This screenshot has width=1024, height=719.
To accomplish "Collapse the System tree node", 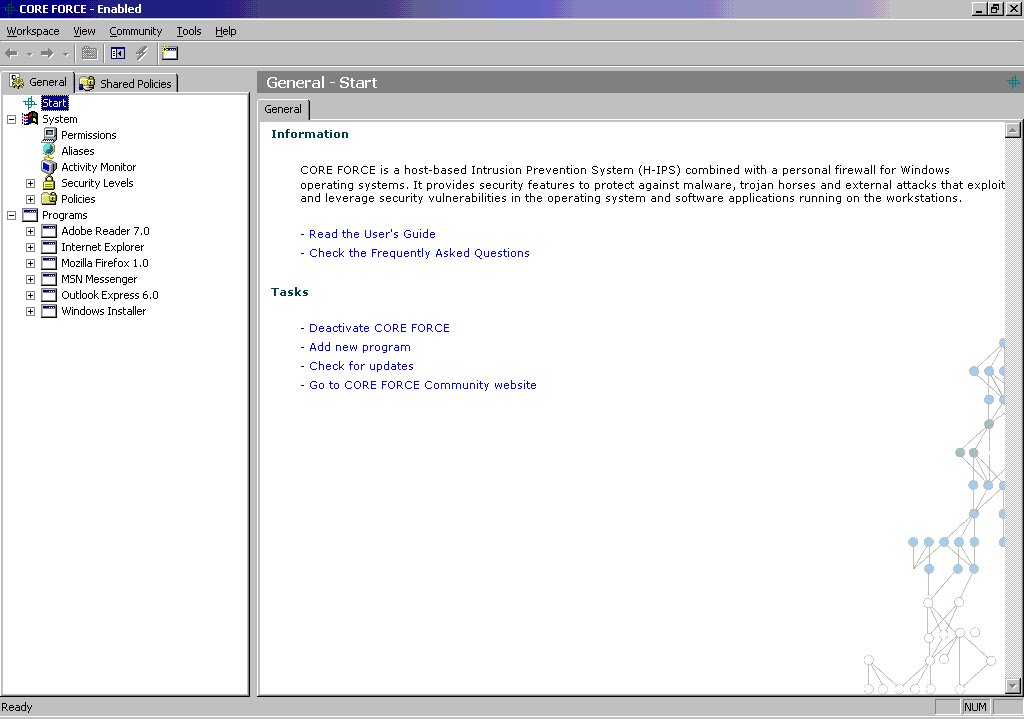I will 11,120.
